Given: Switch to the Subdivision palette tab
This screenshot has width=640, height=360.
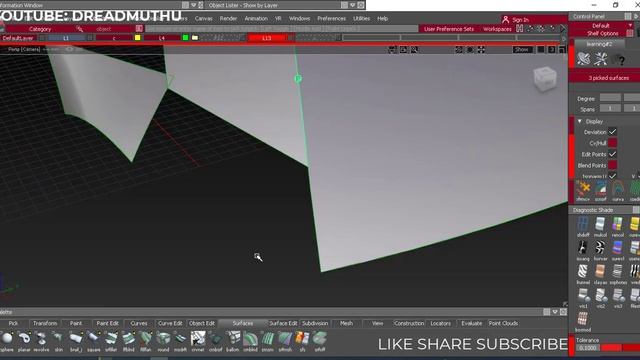Looking at the screenshot, I should (315, 323).
